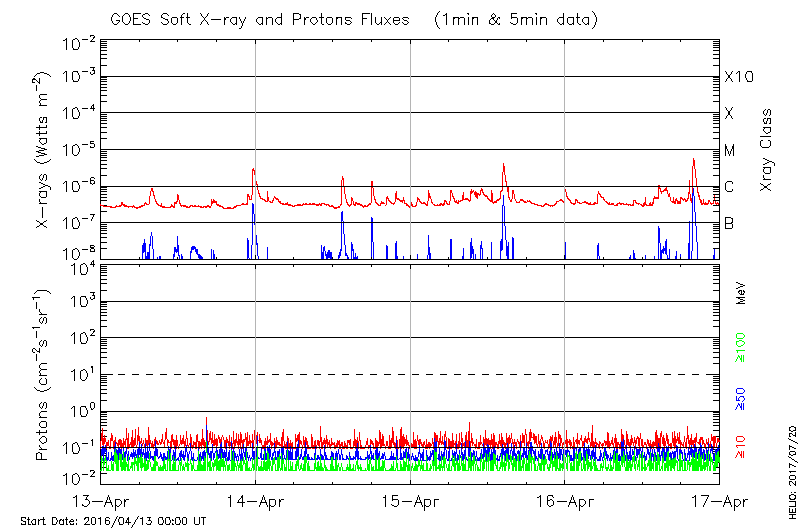Click the blue ≥50 MeV legend label
Image resolution: width=800 pixels, height=530 pixels.
pyautogui.click(x=742, y=398)
